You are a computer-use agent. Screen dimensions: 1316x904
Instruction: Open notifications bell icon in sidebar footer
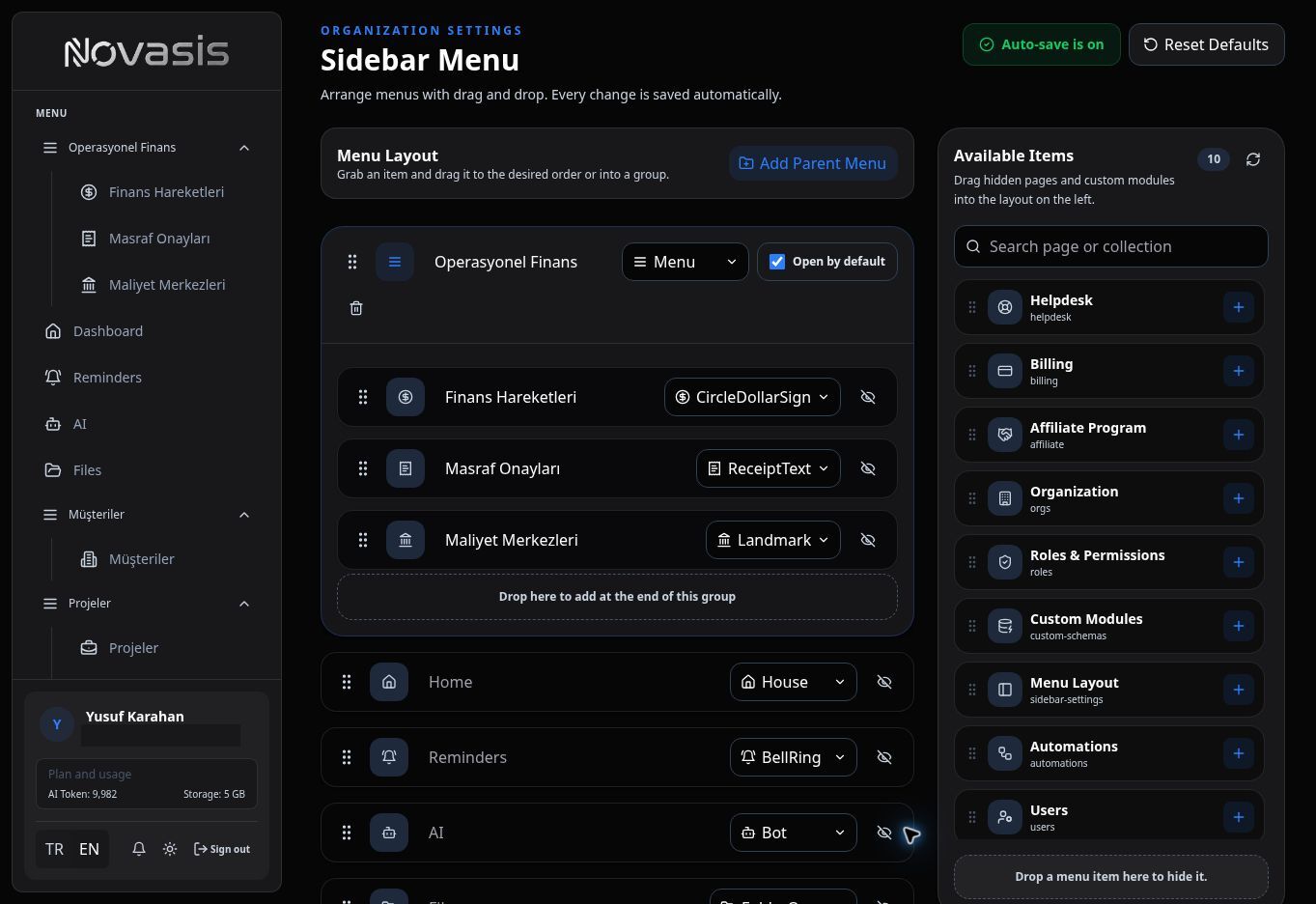139,849
